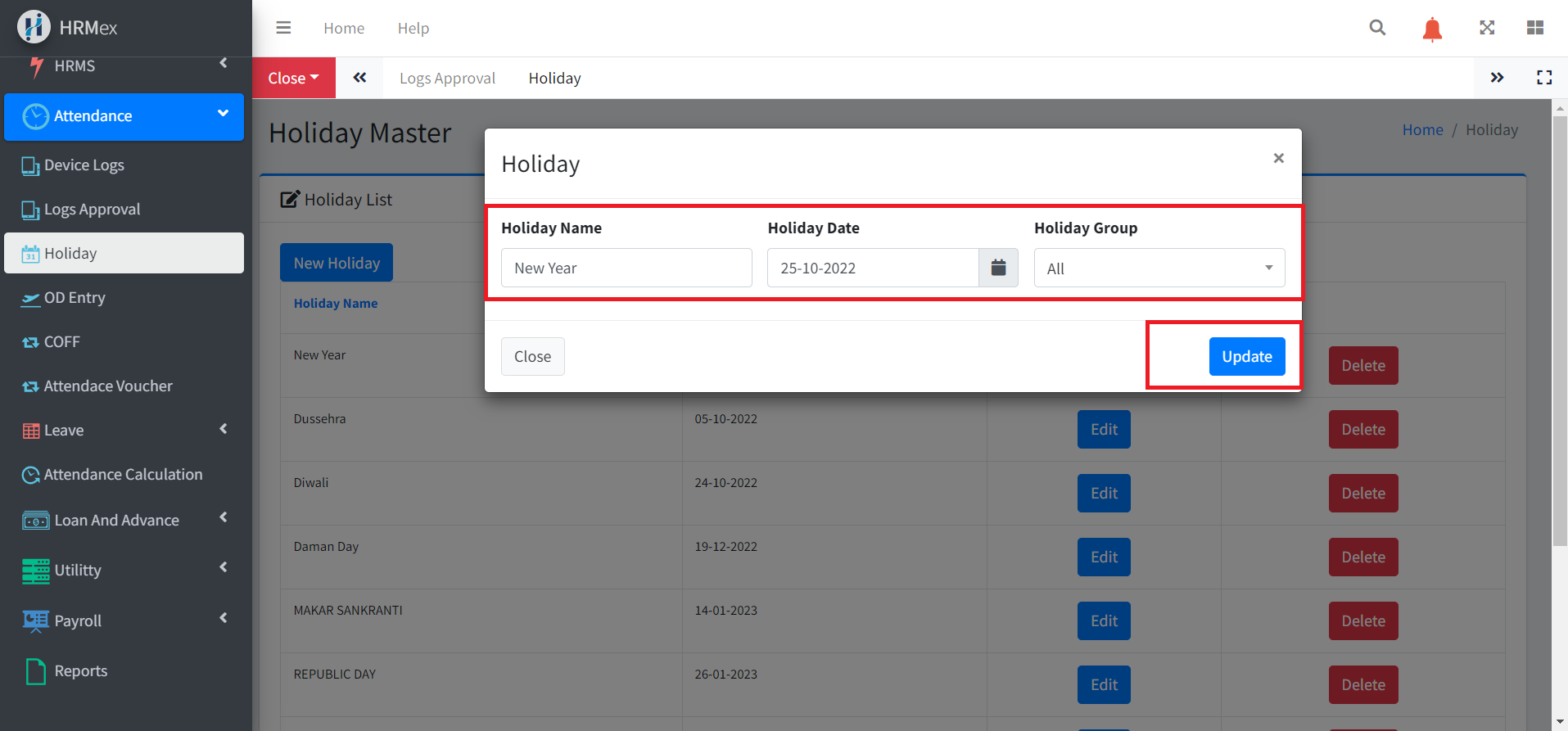
Task: Switch to the Logs Approval tab
Action: (x=447, y=78)
